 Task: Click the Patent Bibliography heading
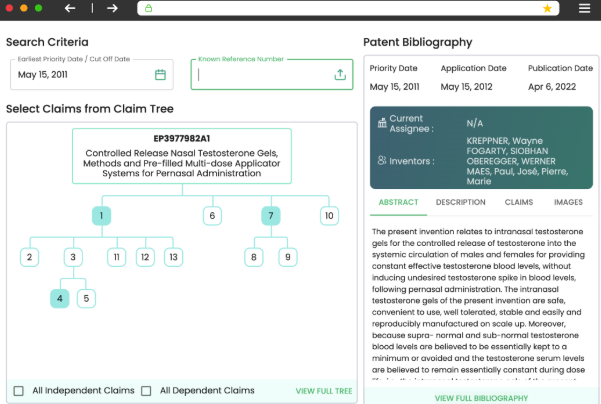(417, 42)
